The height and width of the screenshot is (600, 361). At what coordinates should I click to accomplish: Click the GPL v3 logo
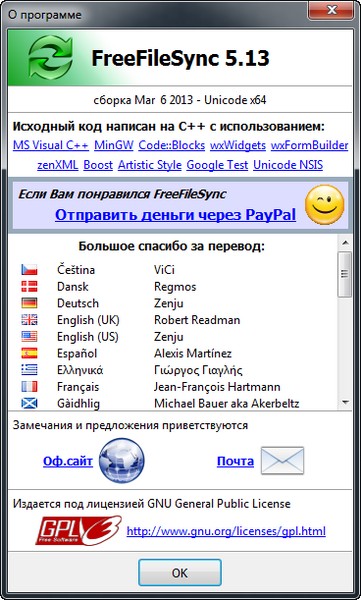tap(78, 530)
